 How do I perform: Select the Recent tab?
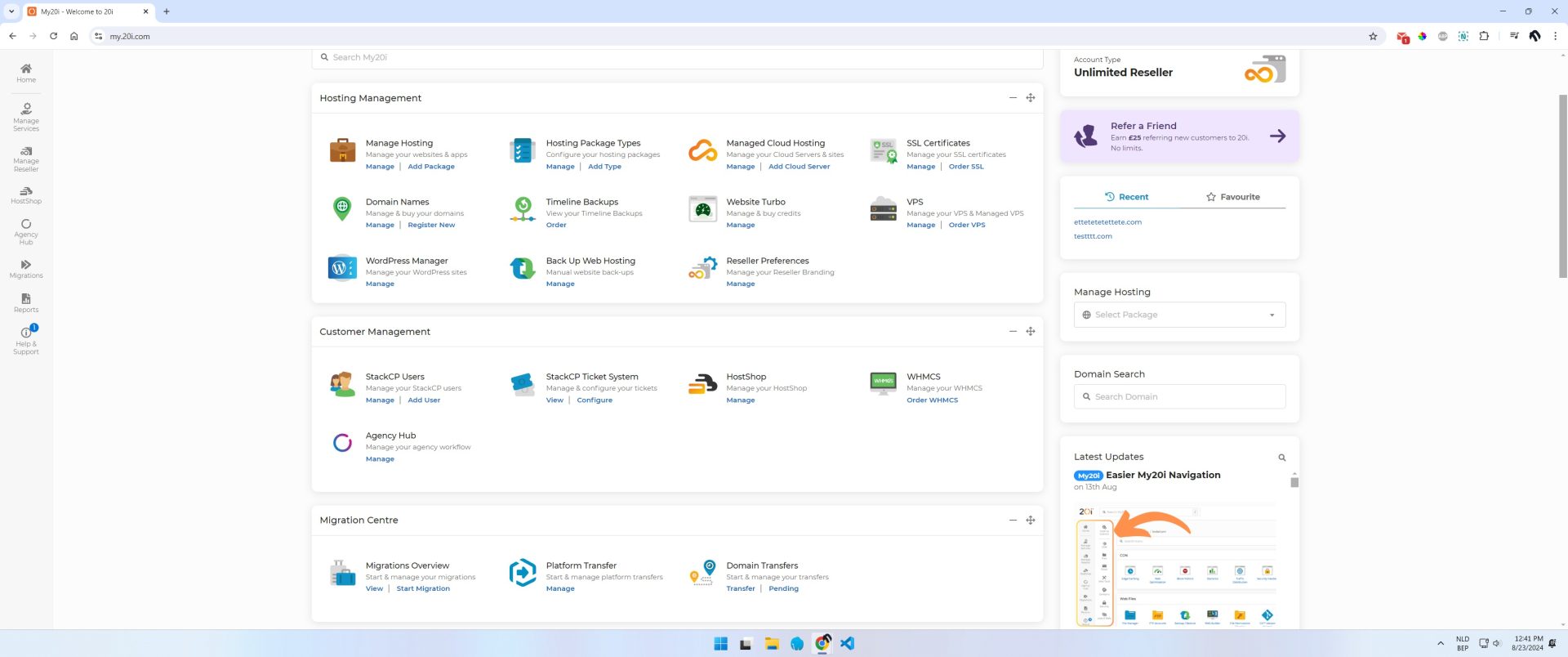pos(1126,197)
